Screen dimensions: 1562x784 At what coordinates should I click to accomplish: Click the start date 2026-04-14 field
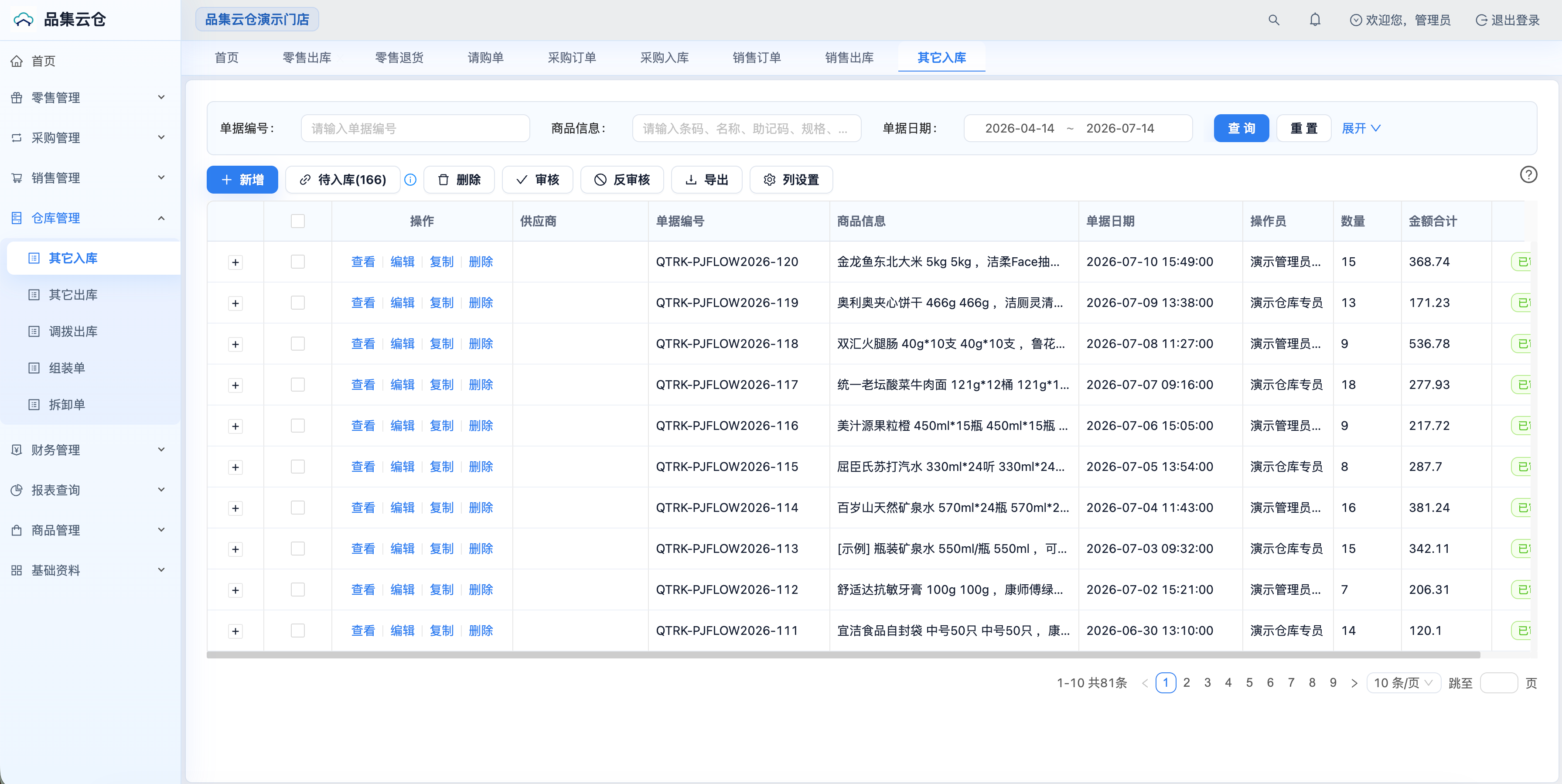coord(1019,128)
